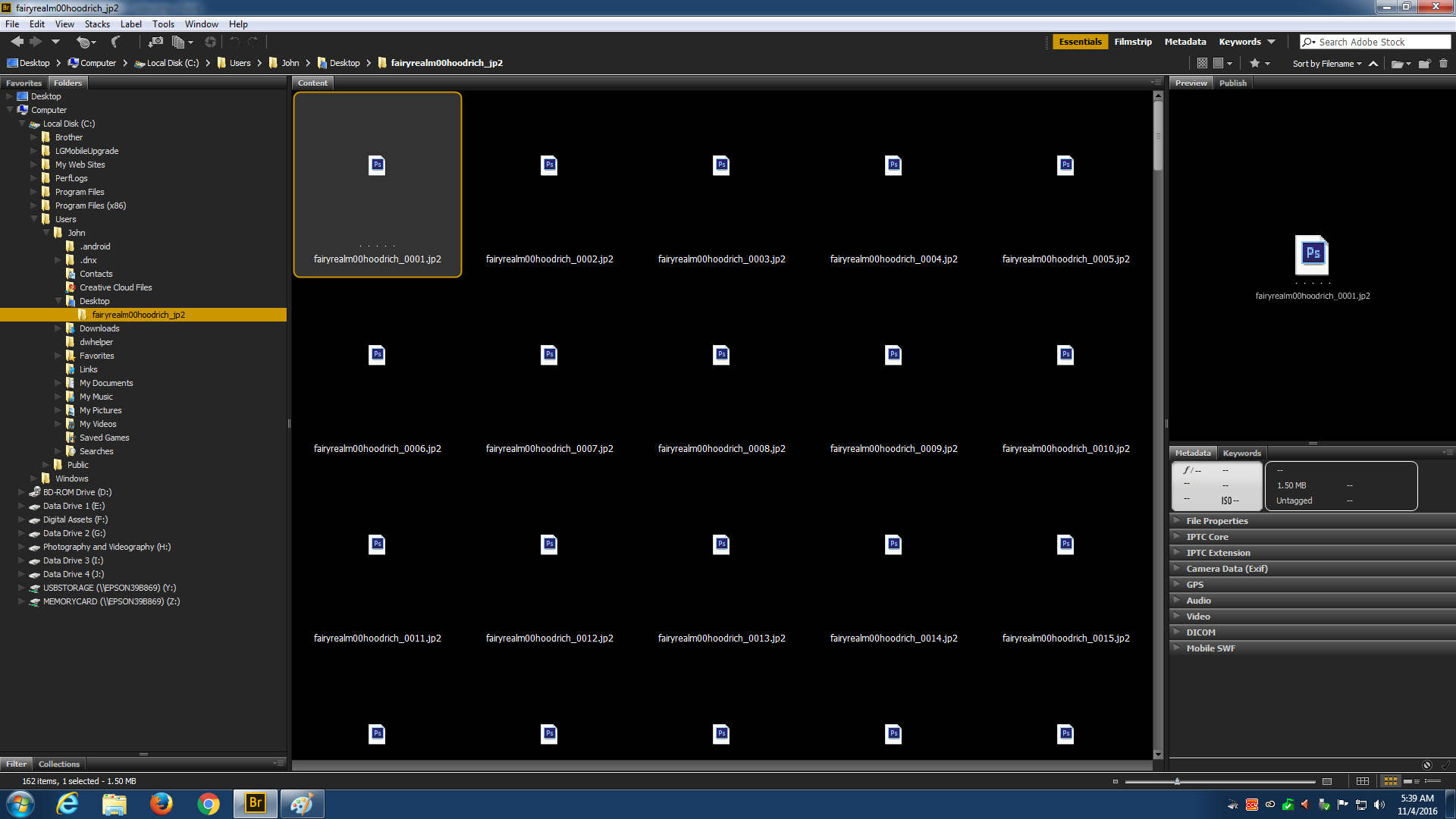Open the Stacks menu
The width and height of the screenshot is (1456, 819).
[x=97, y=24]
